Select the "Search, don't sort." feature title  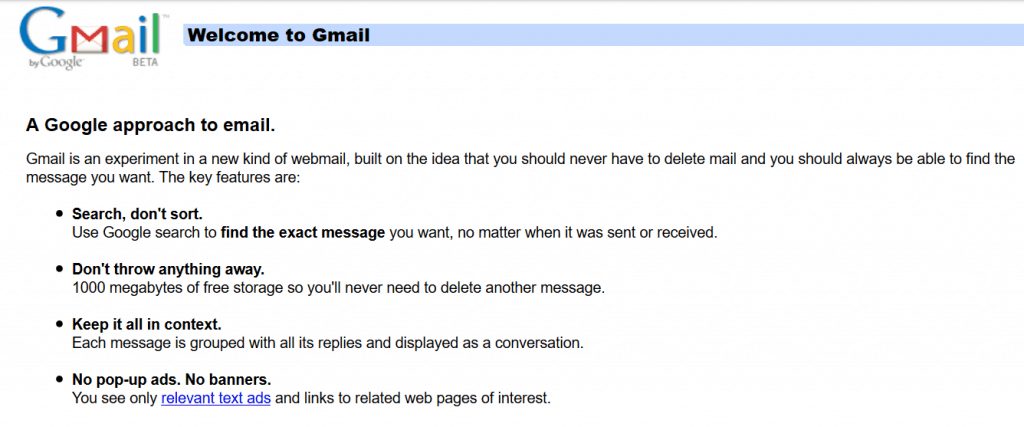point(137,214)
